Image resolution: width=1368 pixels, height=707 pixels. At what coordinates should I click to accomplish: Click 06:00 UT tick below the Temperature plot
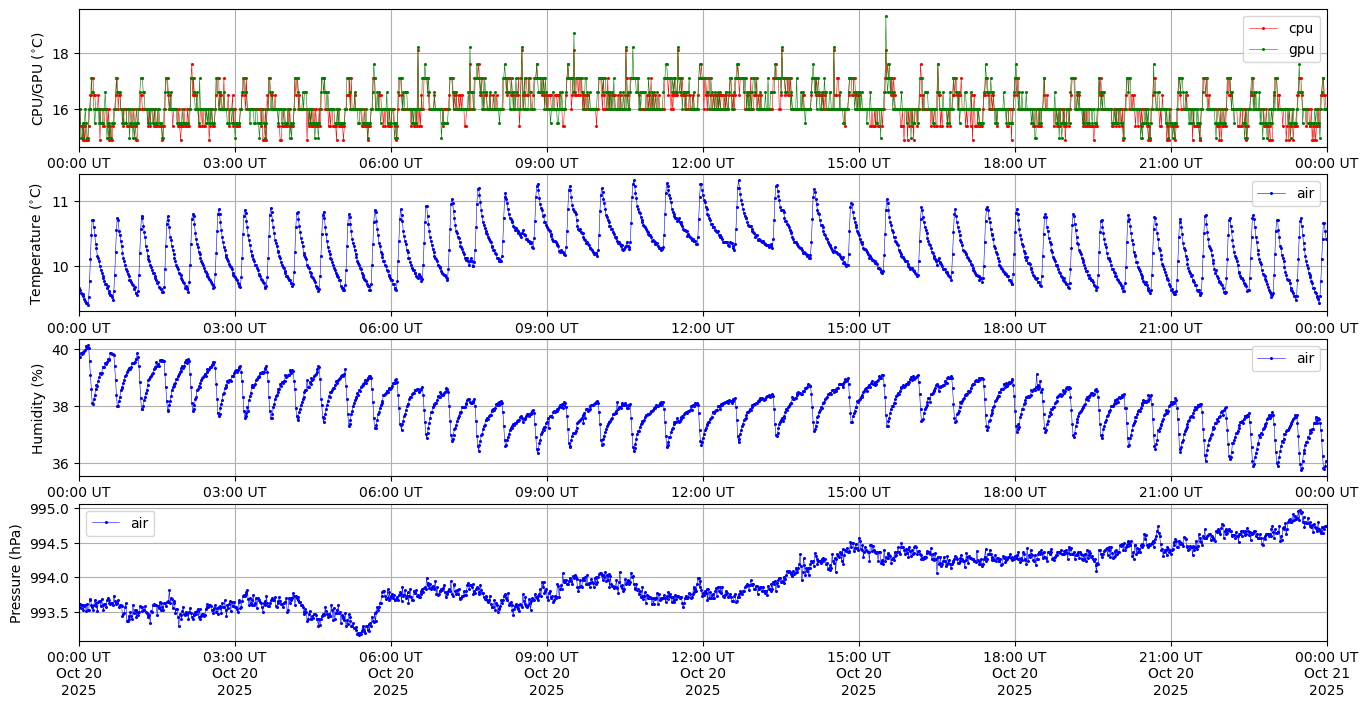[390, 327]
